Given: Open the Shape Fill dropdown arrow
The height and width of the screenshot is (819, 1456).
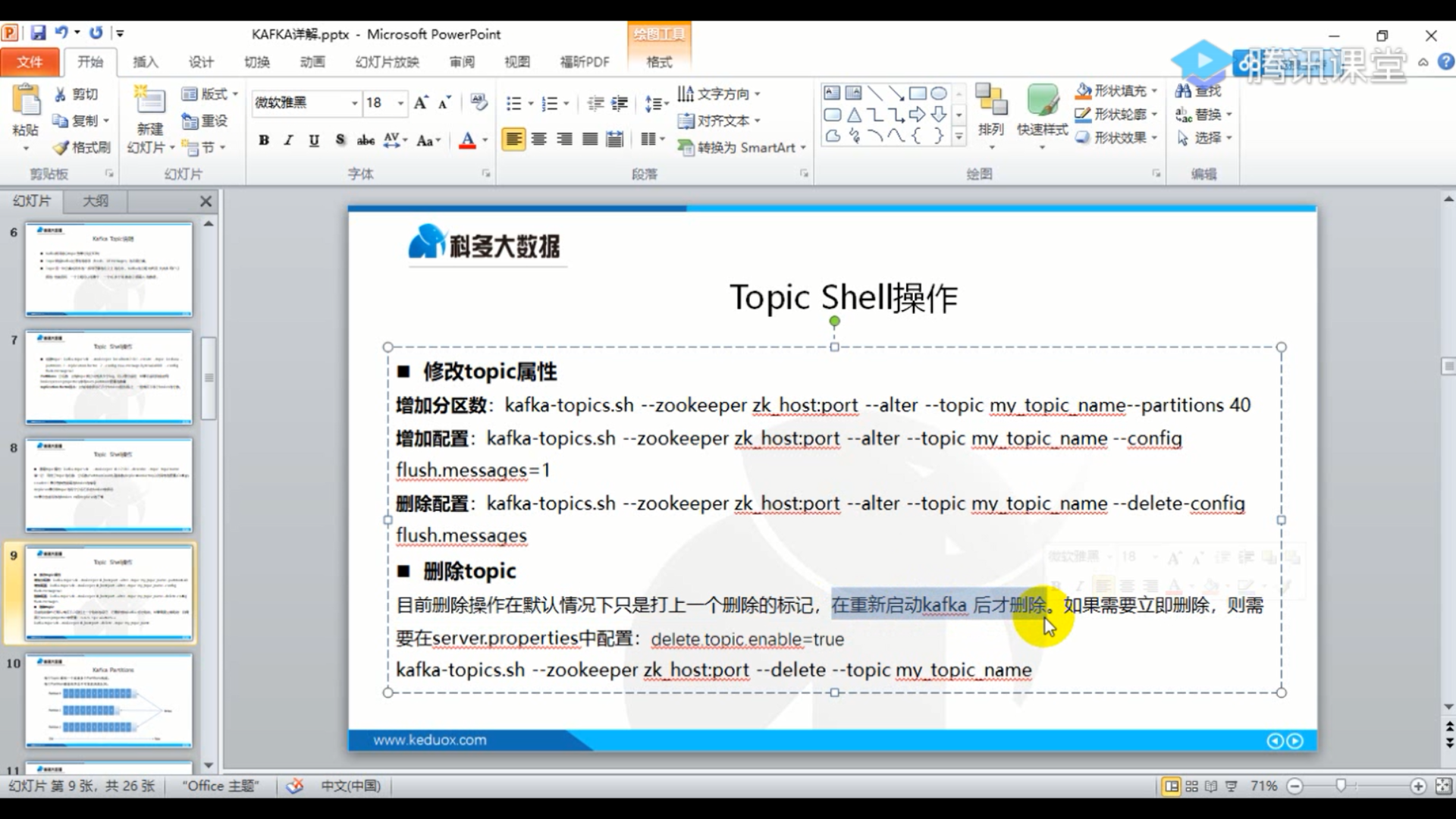Looking at the screenshot, I should [x=1154, y=91].
